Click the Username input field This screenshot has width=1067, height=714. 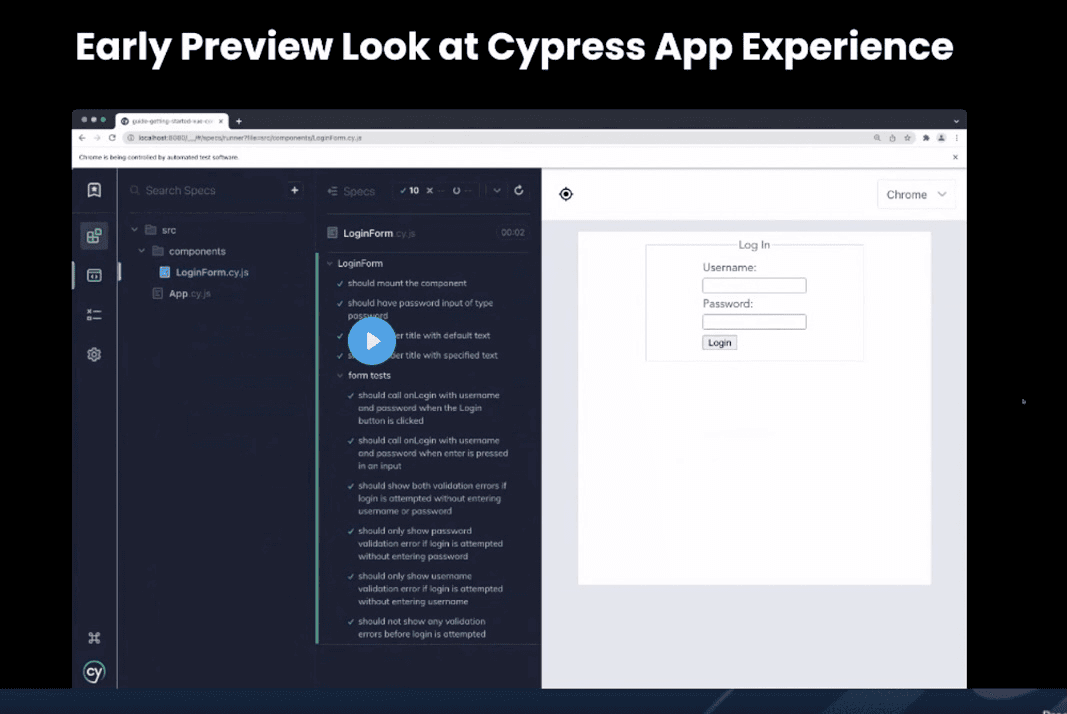click(x=754, y=285)
